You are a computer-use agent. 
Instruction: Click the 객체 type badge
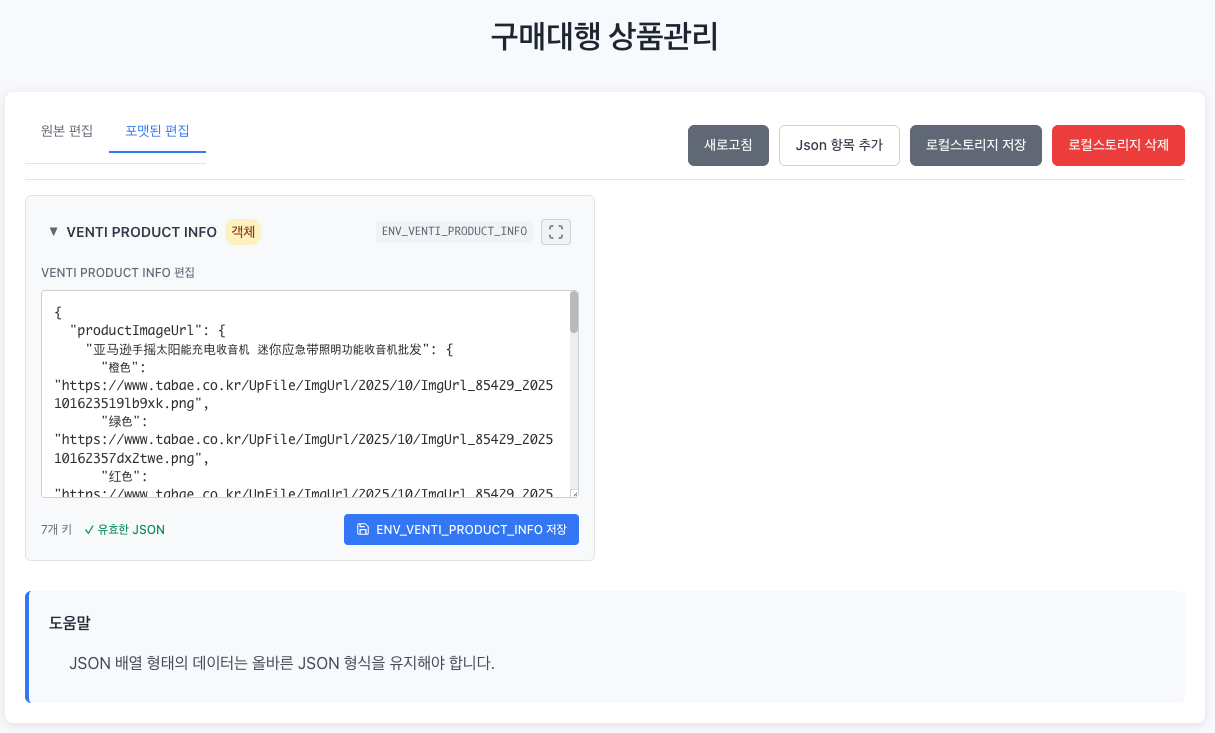(x=243, y=232)
